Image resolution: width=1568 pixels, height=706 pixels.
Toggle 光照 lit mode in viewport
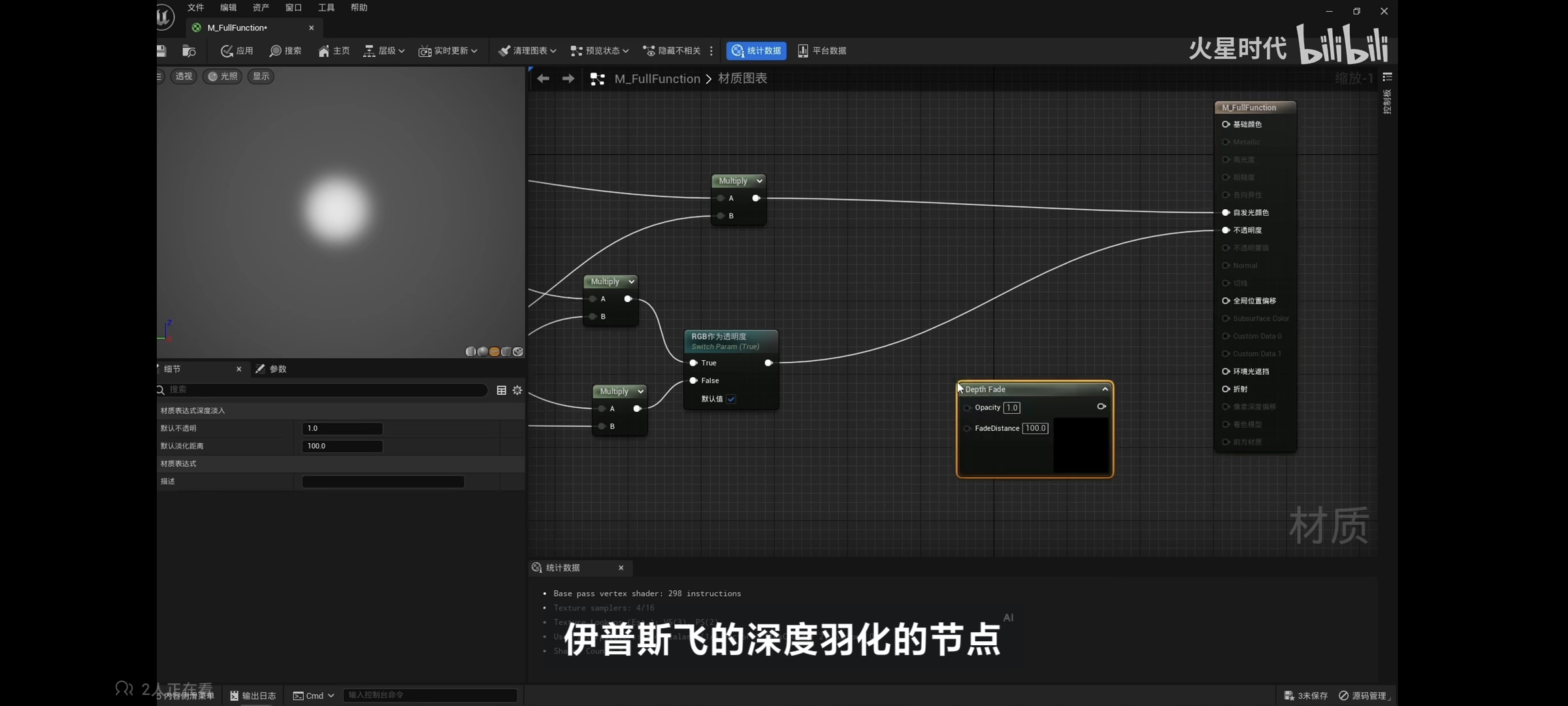(x=222, y=76)
